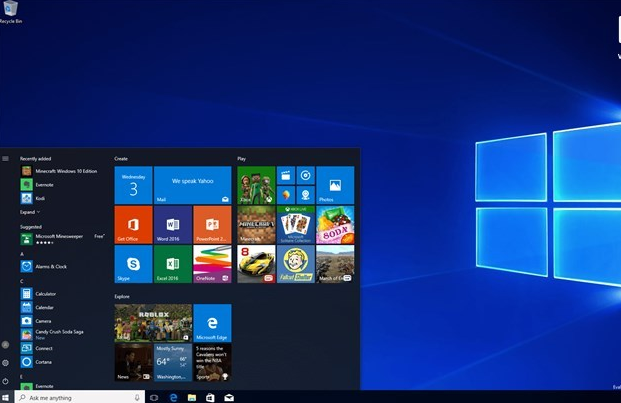Open Minecraft Windows 10 Edition from list
The width and height of the screenshot is (621, 403).
[x=59, y=171]
